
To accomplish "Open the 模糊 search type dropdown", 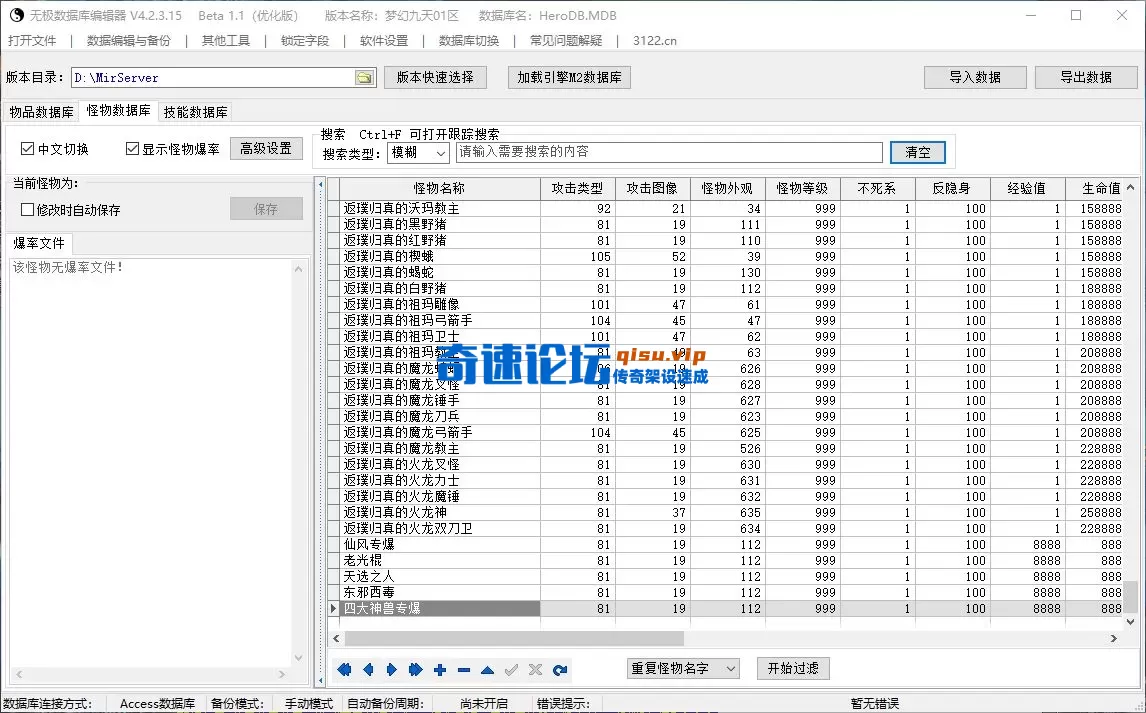I will pos(436,153).
